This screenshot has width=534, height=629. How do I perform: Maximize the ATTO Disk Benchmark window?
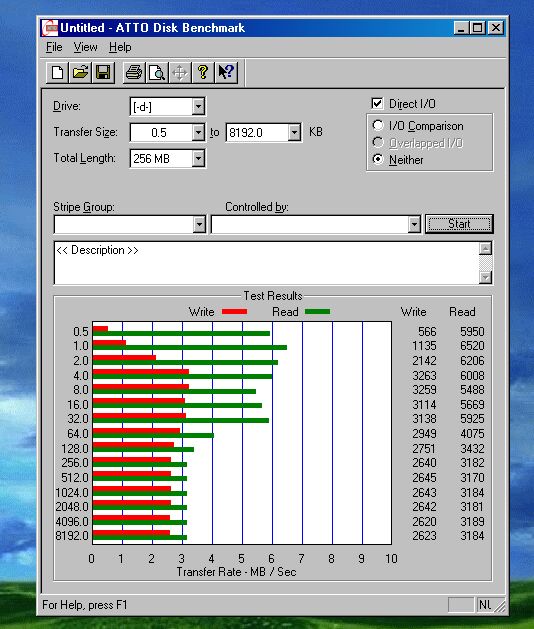477,28
